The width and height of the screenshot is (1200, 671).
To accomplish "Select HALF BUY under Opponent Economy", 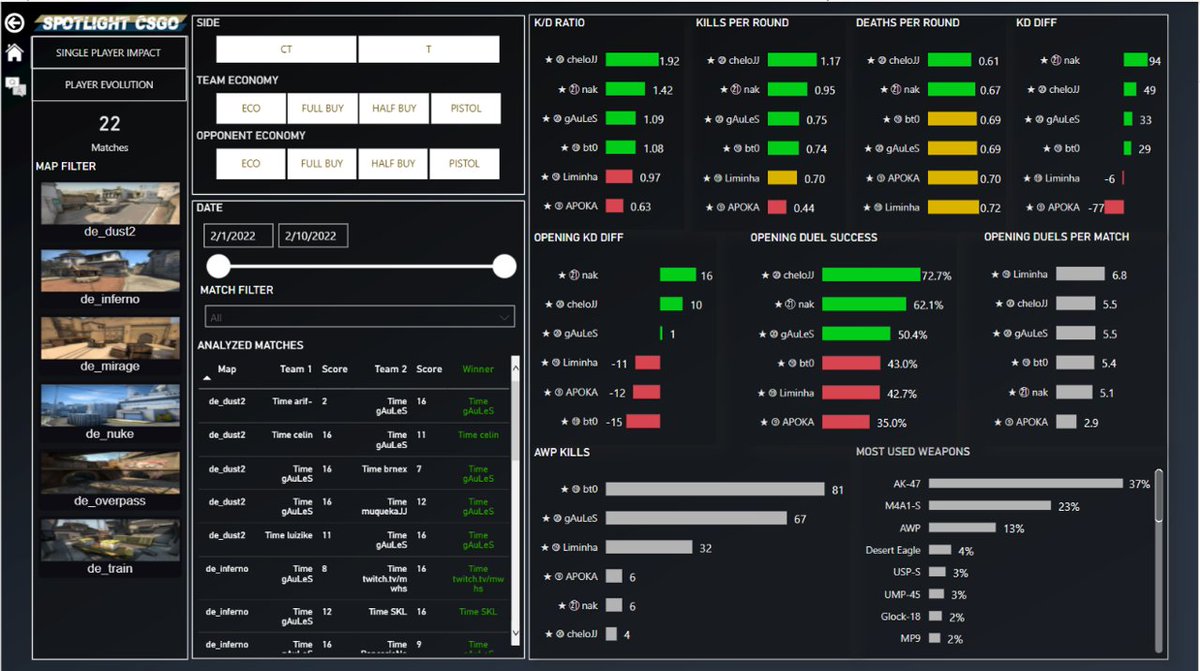I will [x=394, y=164].
